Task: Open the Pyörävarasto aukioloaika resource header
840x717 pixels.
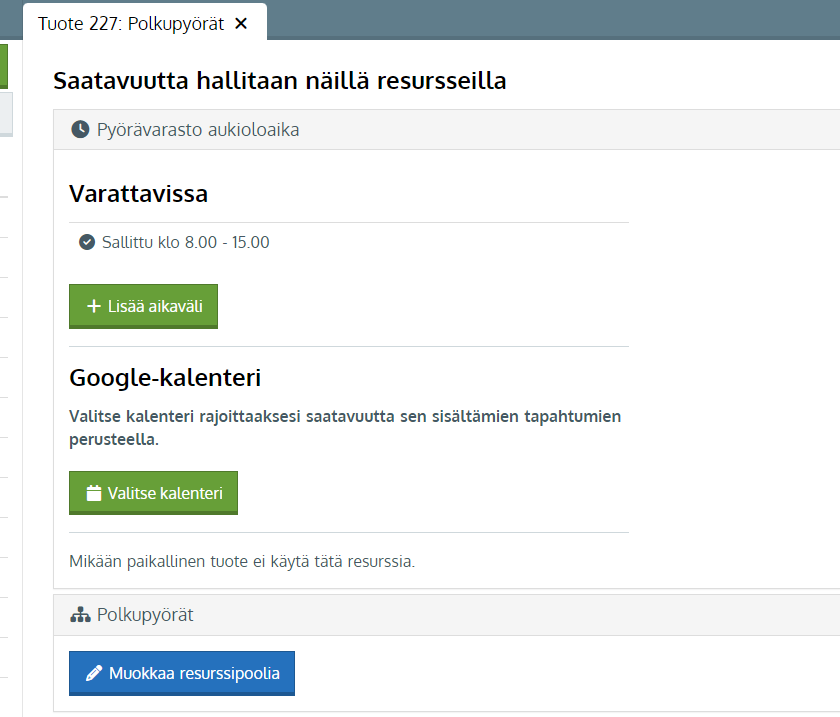Action: click(447, 130)
